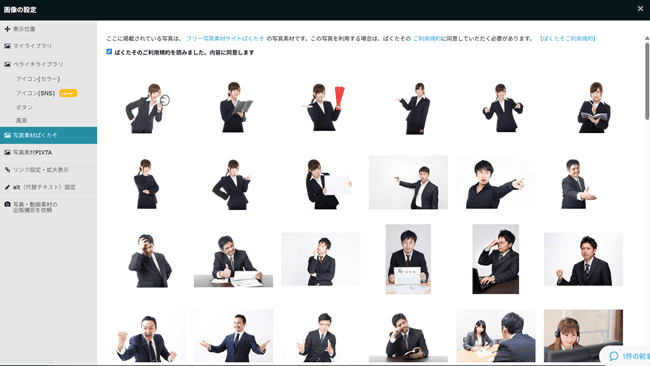The width and height of the screenshot is (650, 366).
Task: Pick the man holding a chart document
Action: tap(408, 259)
